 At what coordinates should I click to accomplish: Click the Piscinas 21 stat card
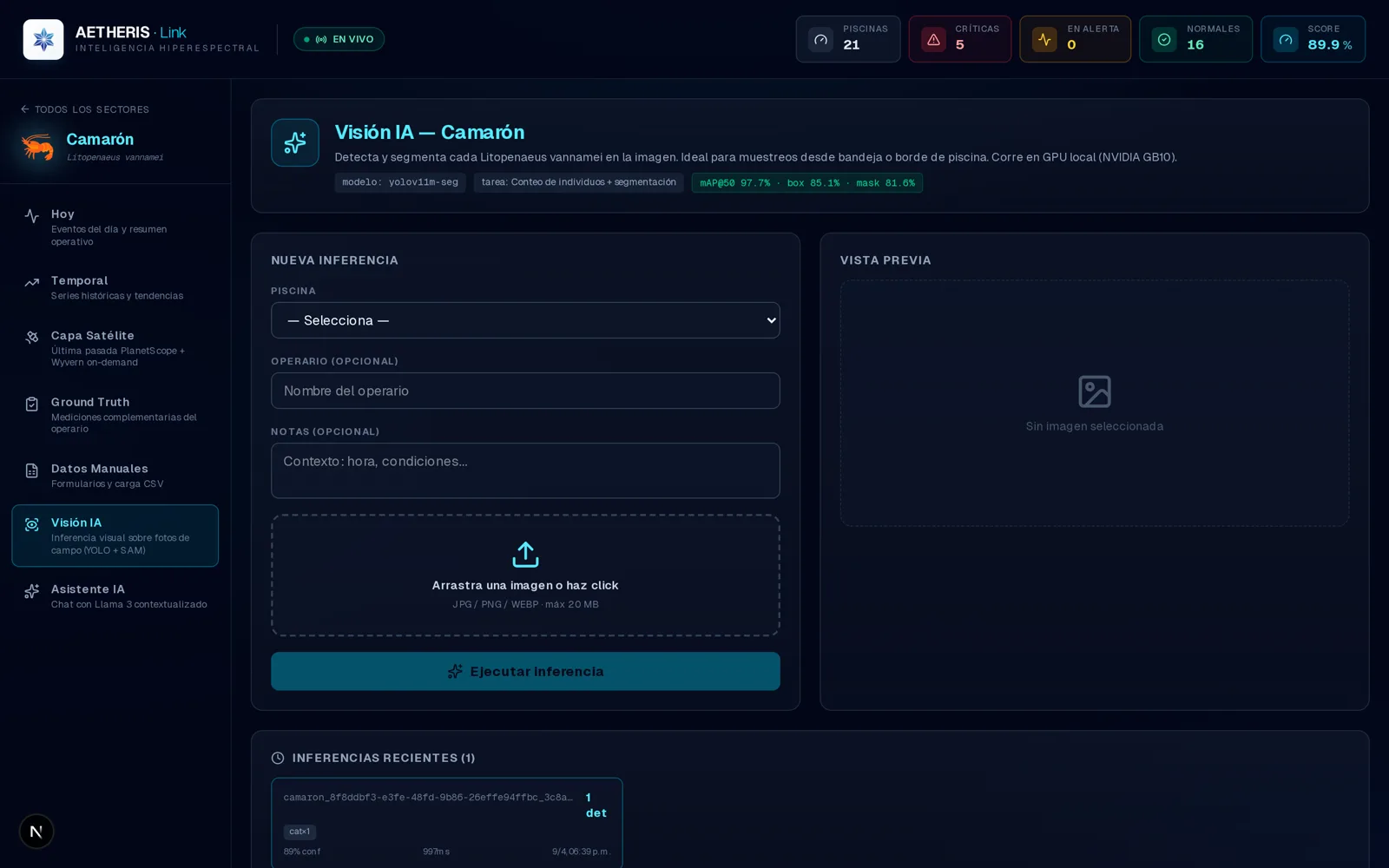tap(848, 39)
